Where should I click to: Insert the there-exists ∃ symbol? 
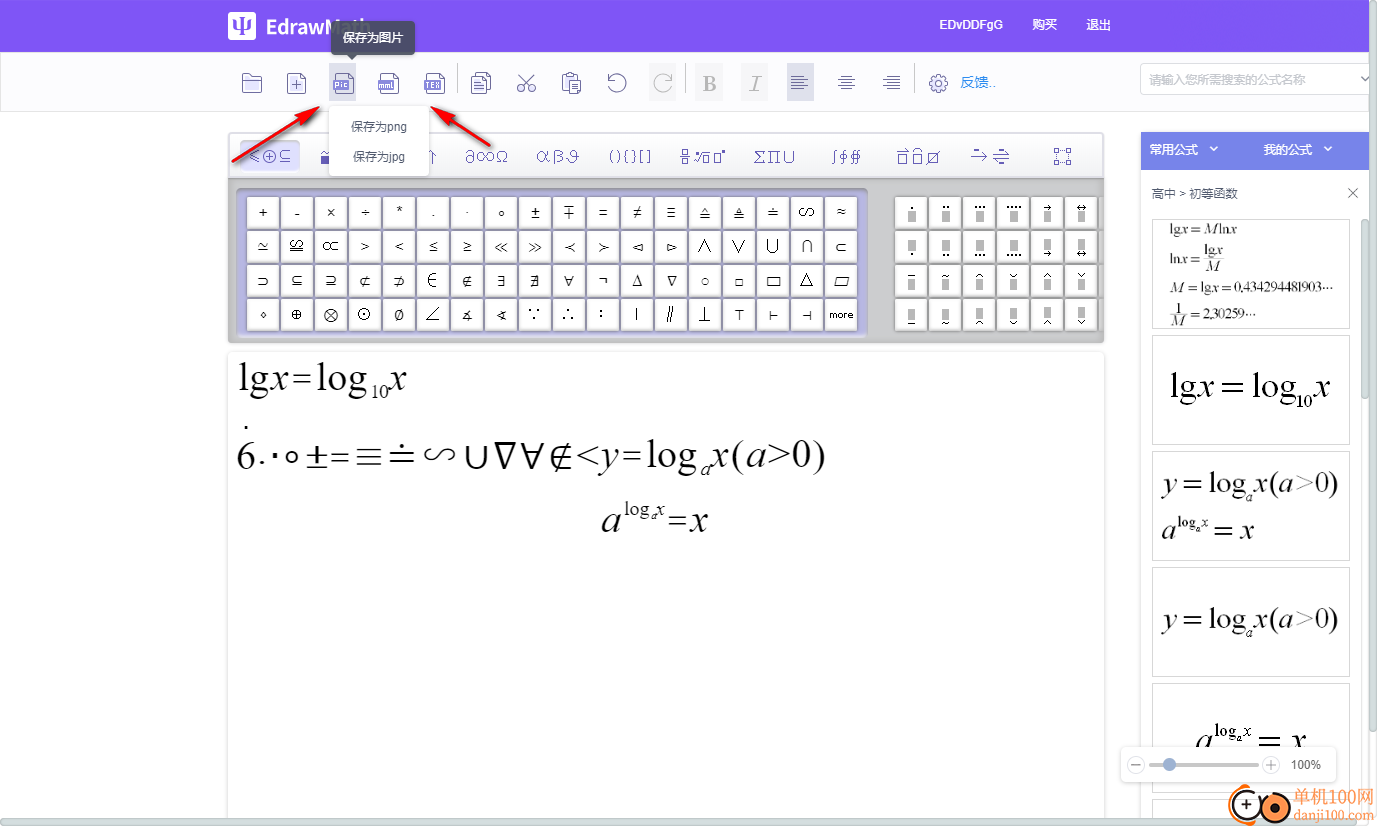pos(501,280)
